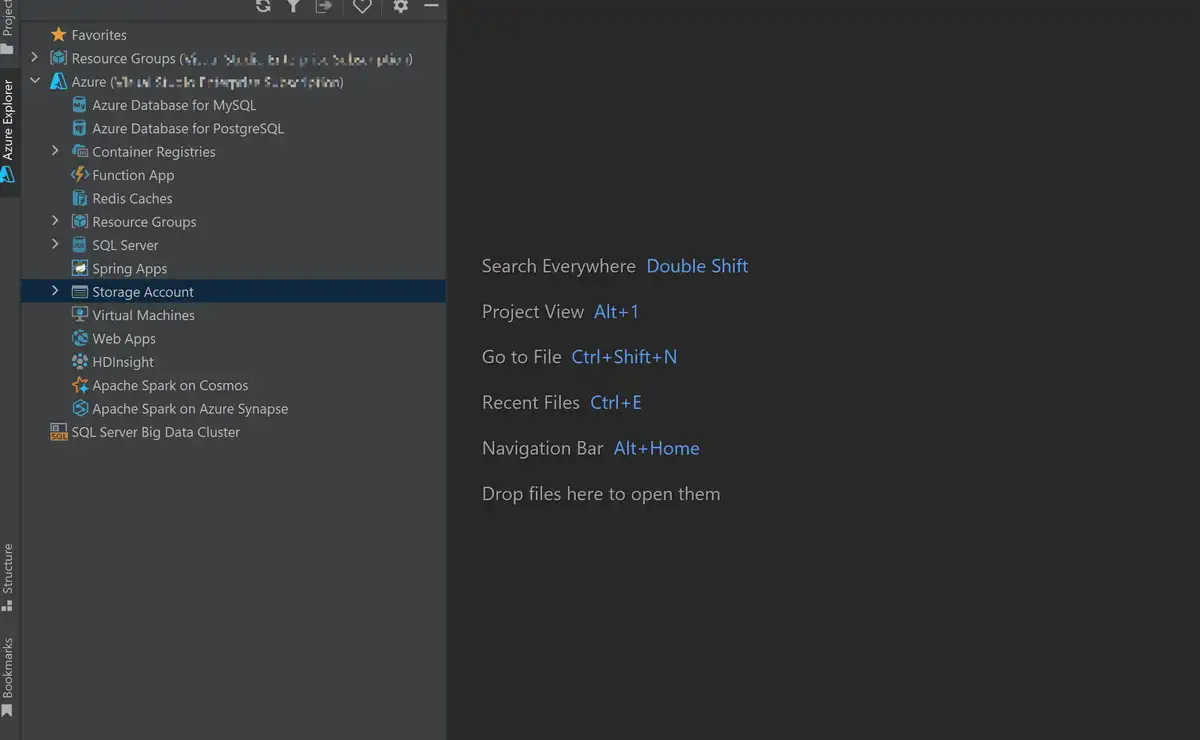Select Azure Database for PostgreSQL
The height and width of the screenshot is (740, 1200).
[x=188, y=128]
